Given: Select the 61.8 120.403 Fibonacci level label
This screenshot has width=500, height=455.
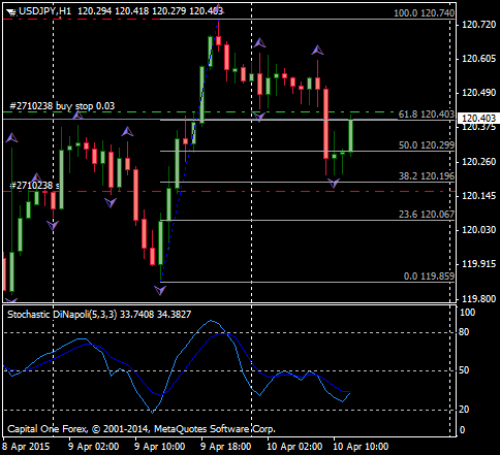Looking at the screenshot, I should click(x=426, y=114).
